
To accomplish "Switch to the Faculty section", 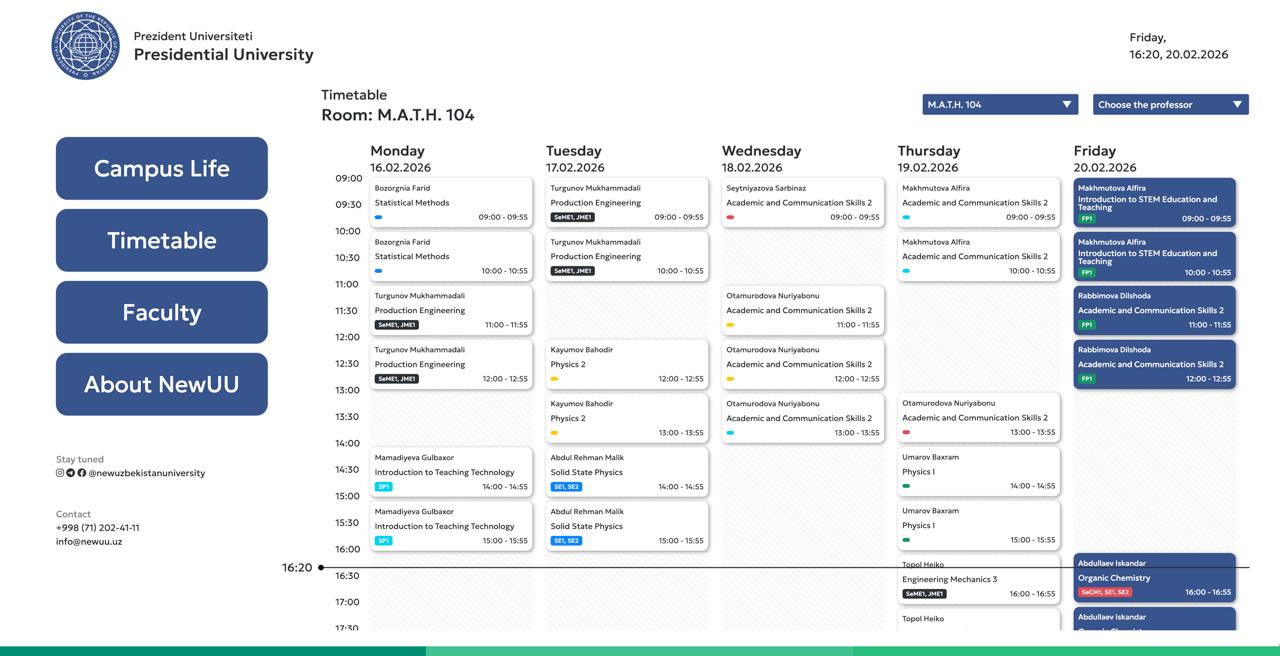I will pos(161,312).
